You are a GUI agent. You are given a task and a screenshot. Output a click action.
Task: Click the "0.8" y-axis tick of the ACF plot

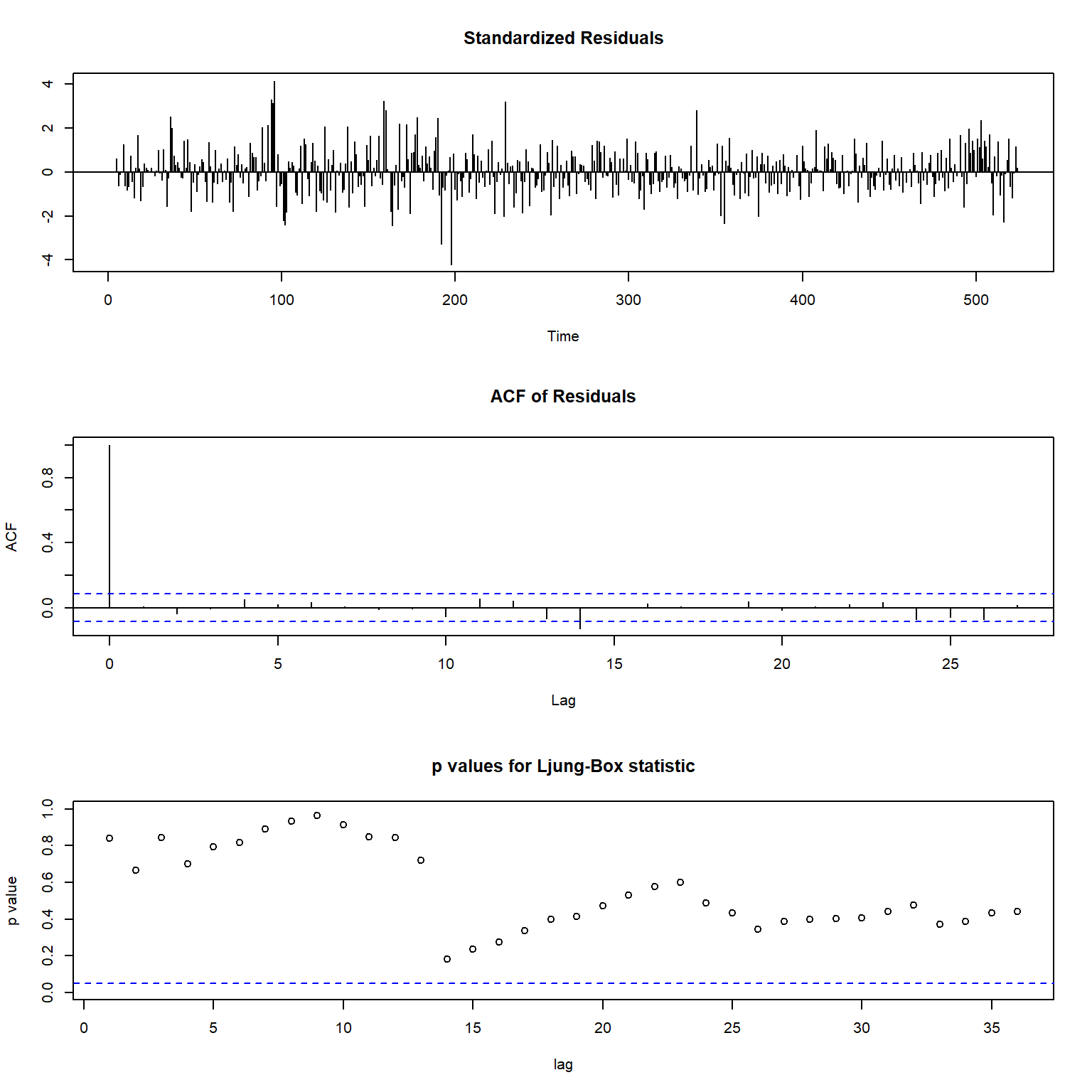coord(48,478)
